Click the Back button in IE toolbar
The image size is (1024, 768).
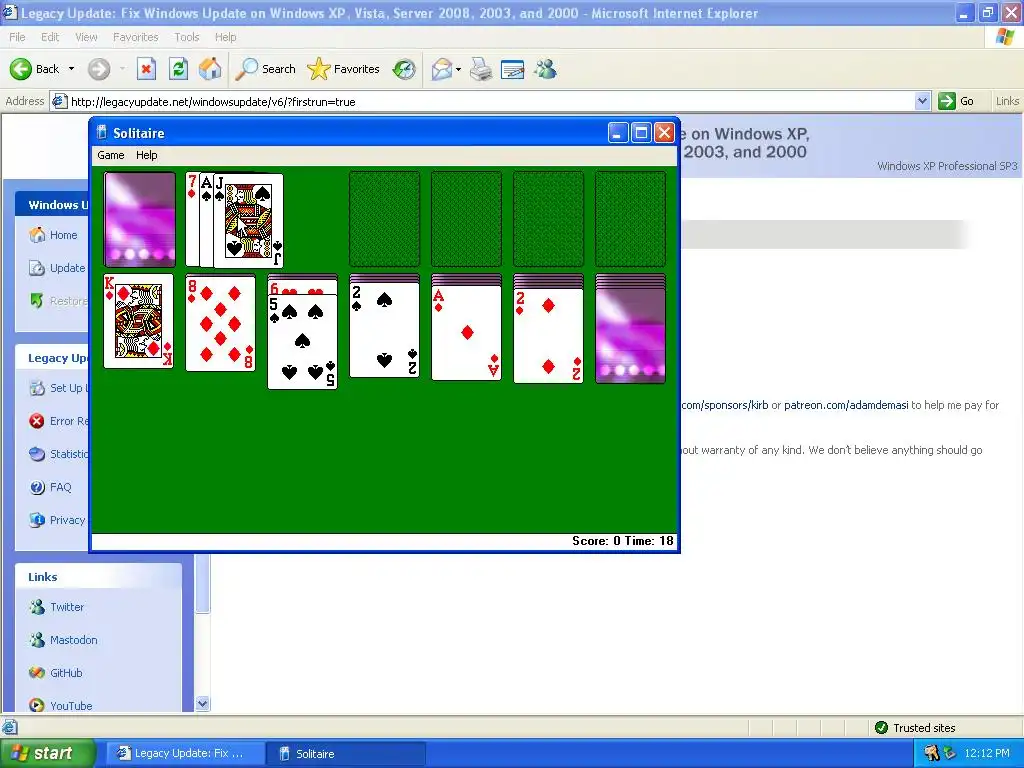click(x=35, y=69)
